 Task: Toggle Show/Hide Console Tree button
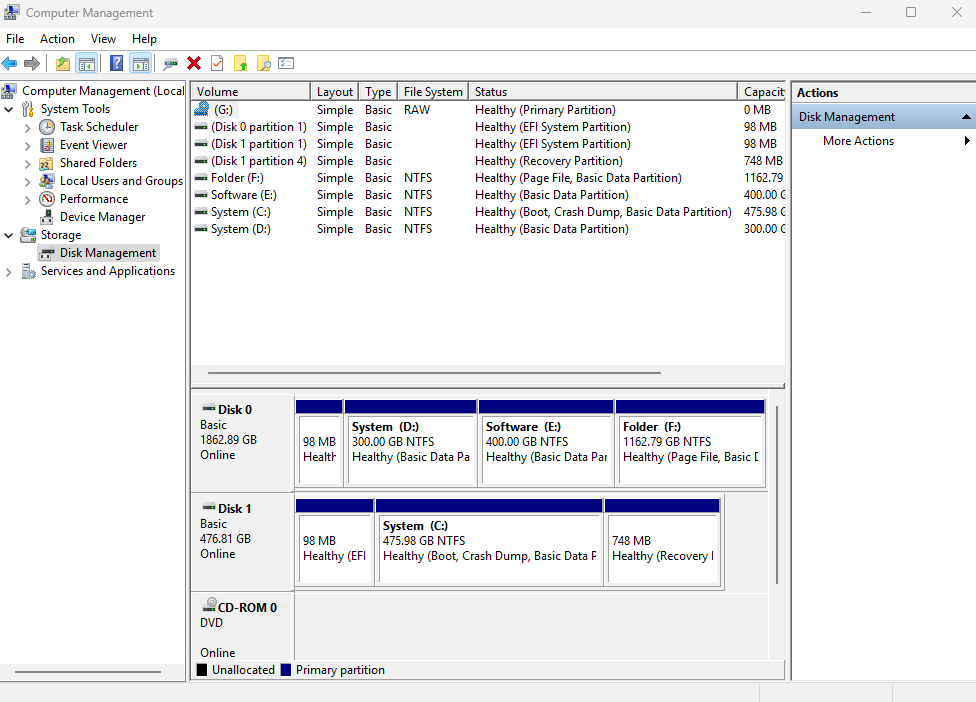click(87, 64)
